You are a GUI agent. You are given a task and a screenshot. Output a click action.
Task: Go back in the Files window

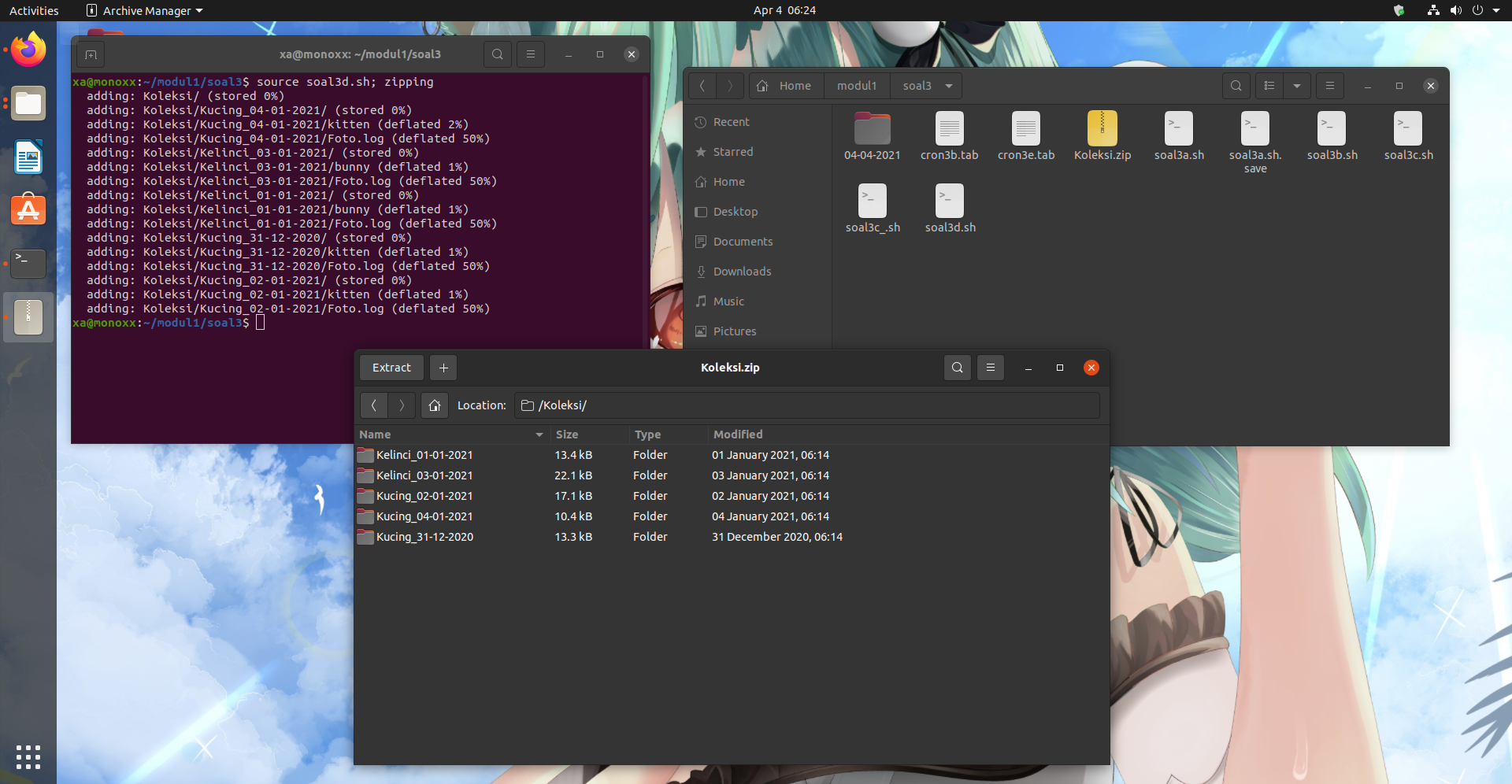(702, 86)
